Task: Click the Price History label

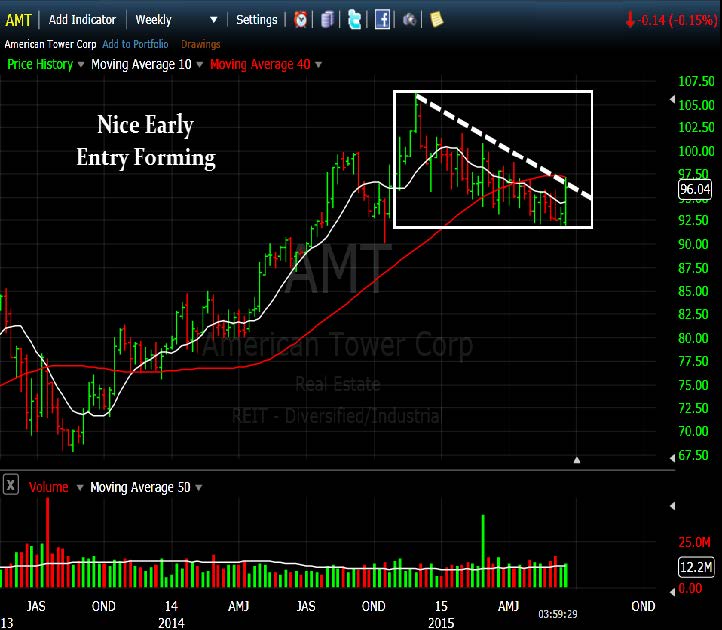Action: [x=40, y=64]
